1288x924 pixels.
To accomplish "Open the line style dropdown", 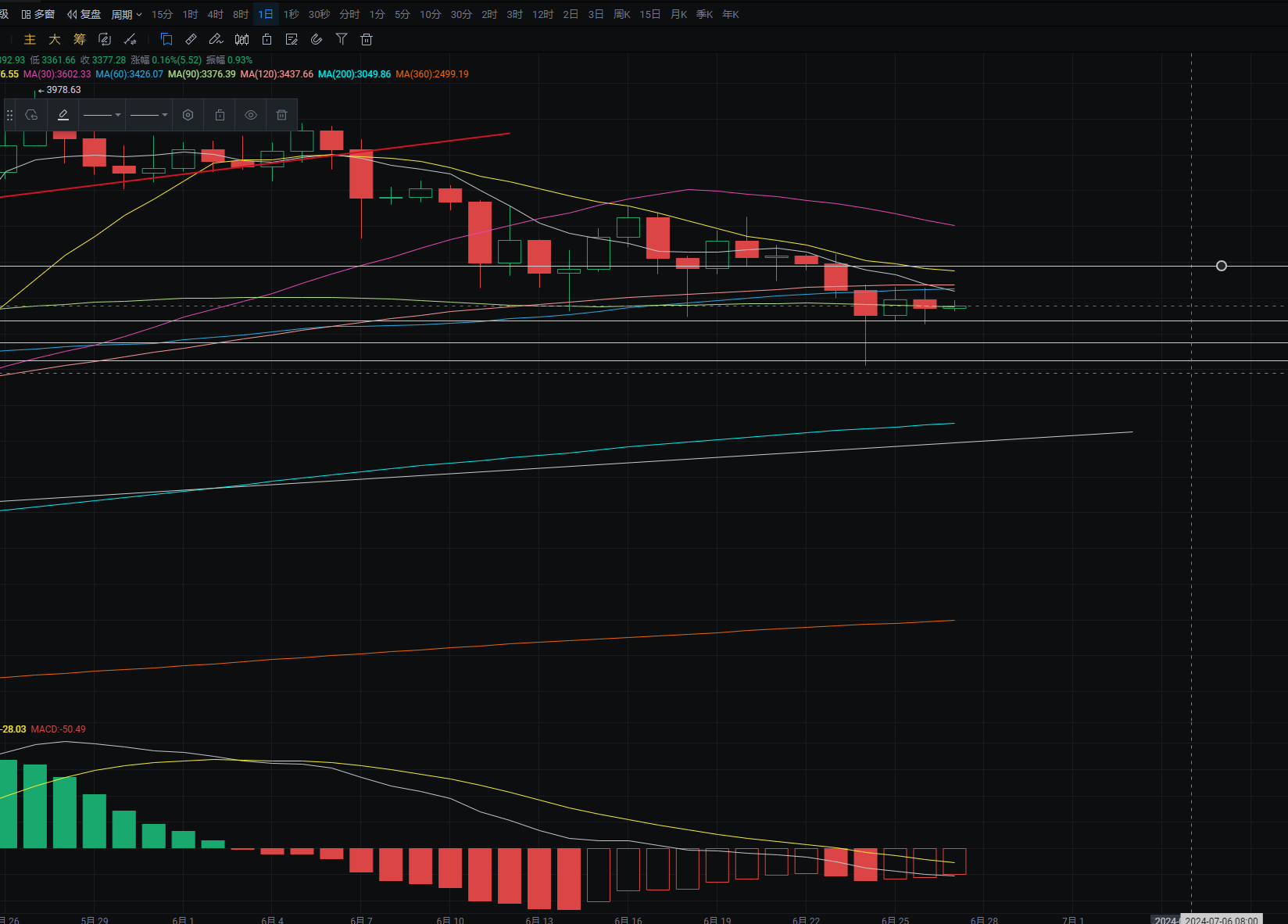I will (102, 115).
